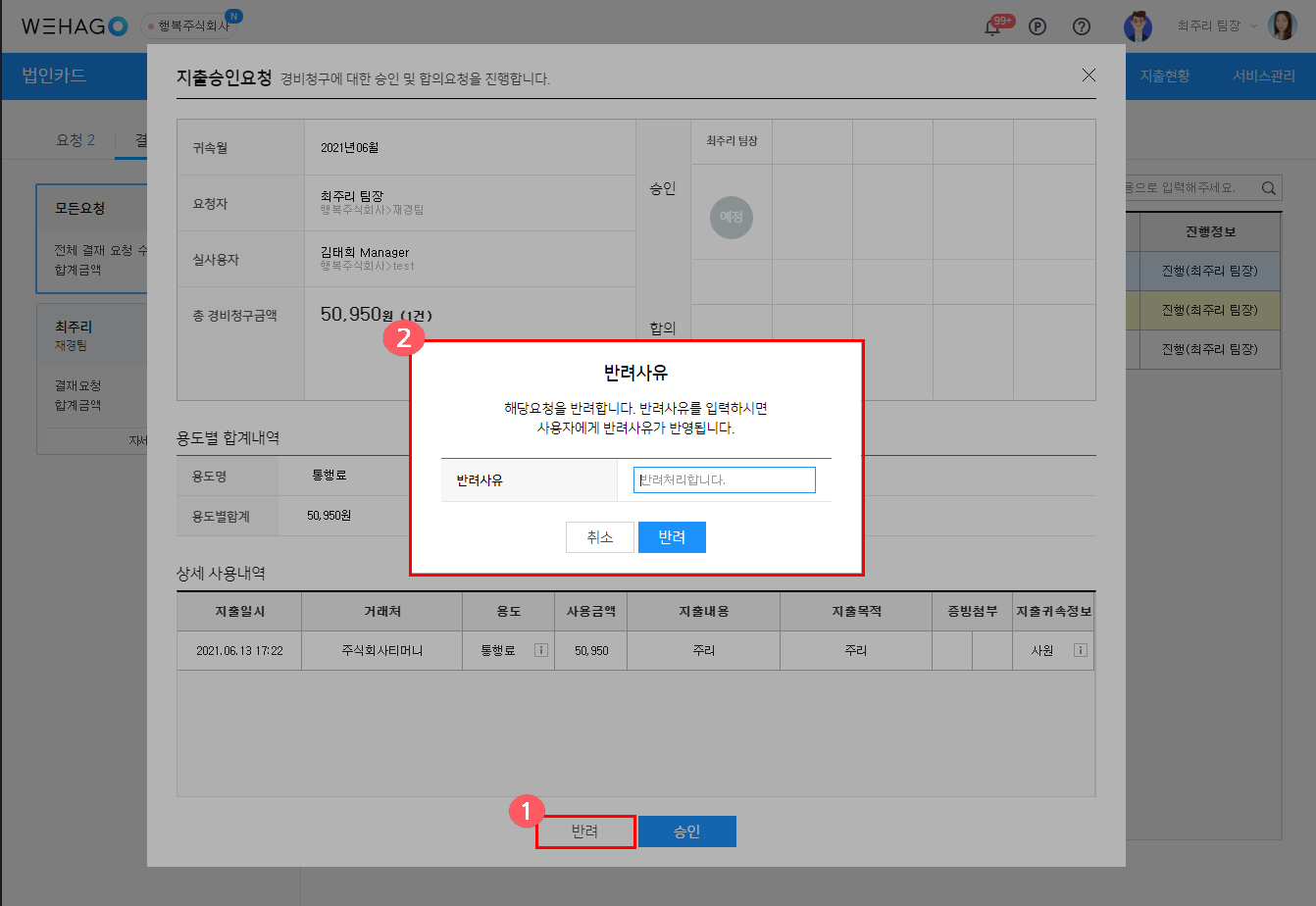This screenshot has width=1316, height=906.
Task: Click gray 반려 button beside 승인
Action: click(x=585, y=831)
